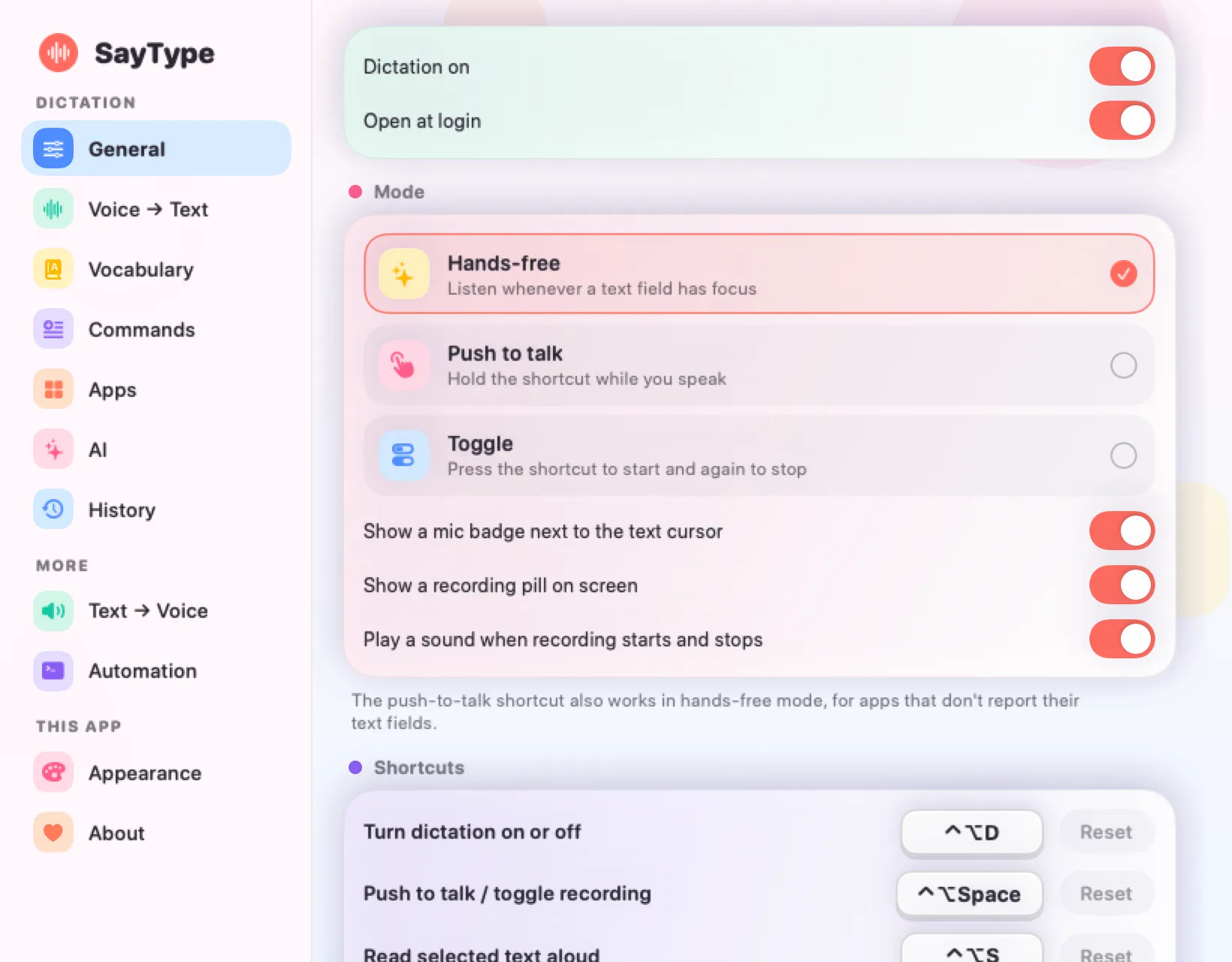Click the Toggle mode switch icon
Image resolution: width=1232 pixels, height=962 pixels.
click(404, 455)
